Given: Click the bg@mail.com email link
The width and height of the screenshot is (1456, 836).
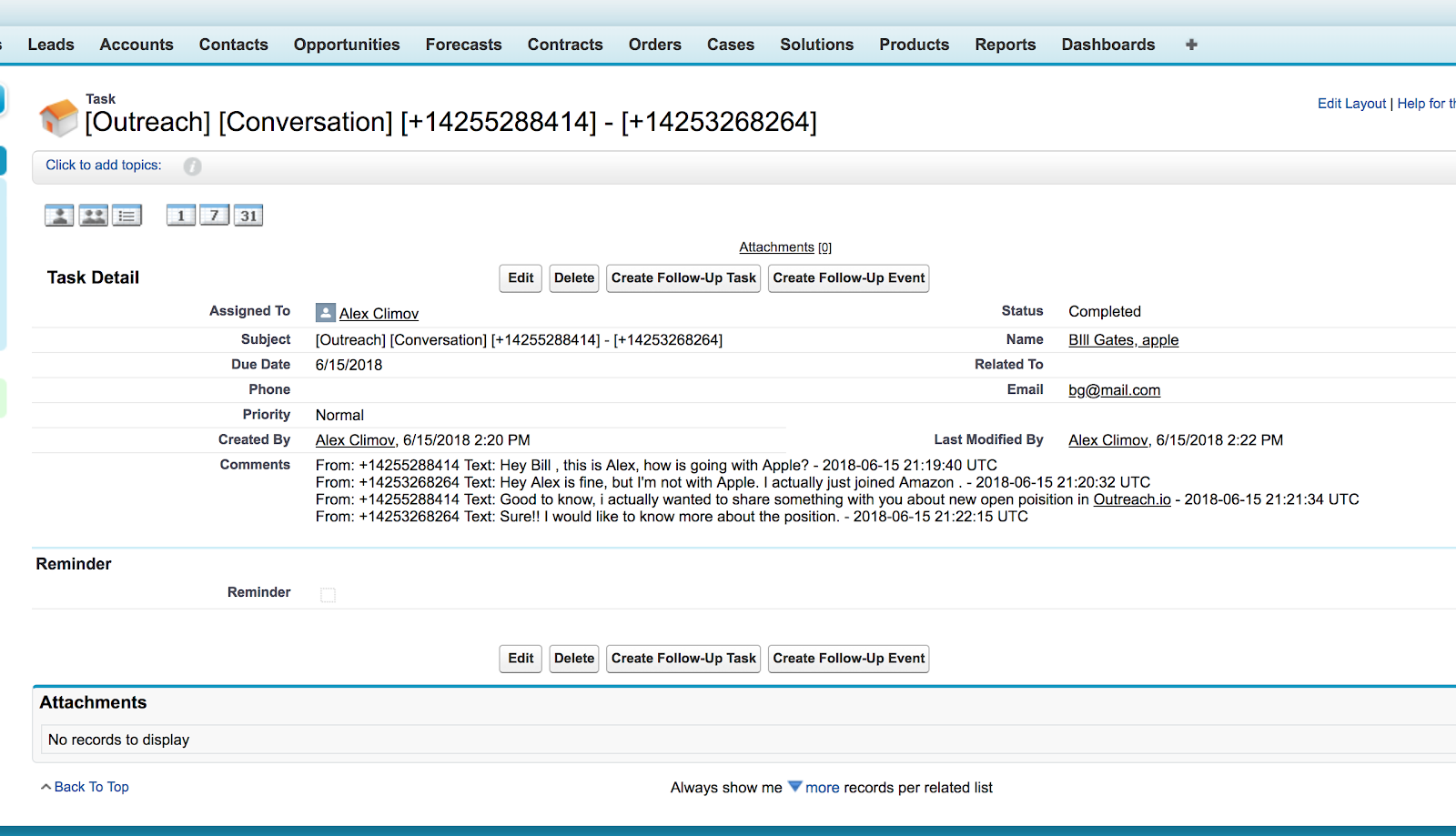Looking at the screenshot, I should pos(1114,390).
